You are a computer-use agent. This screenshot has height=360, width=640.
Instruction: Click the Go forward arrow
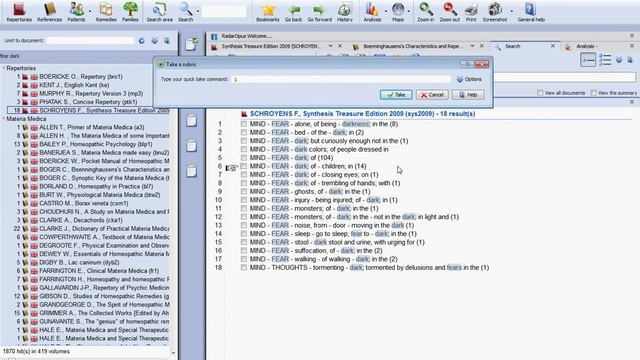[x=319, y=11]
